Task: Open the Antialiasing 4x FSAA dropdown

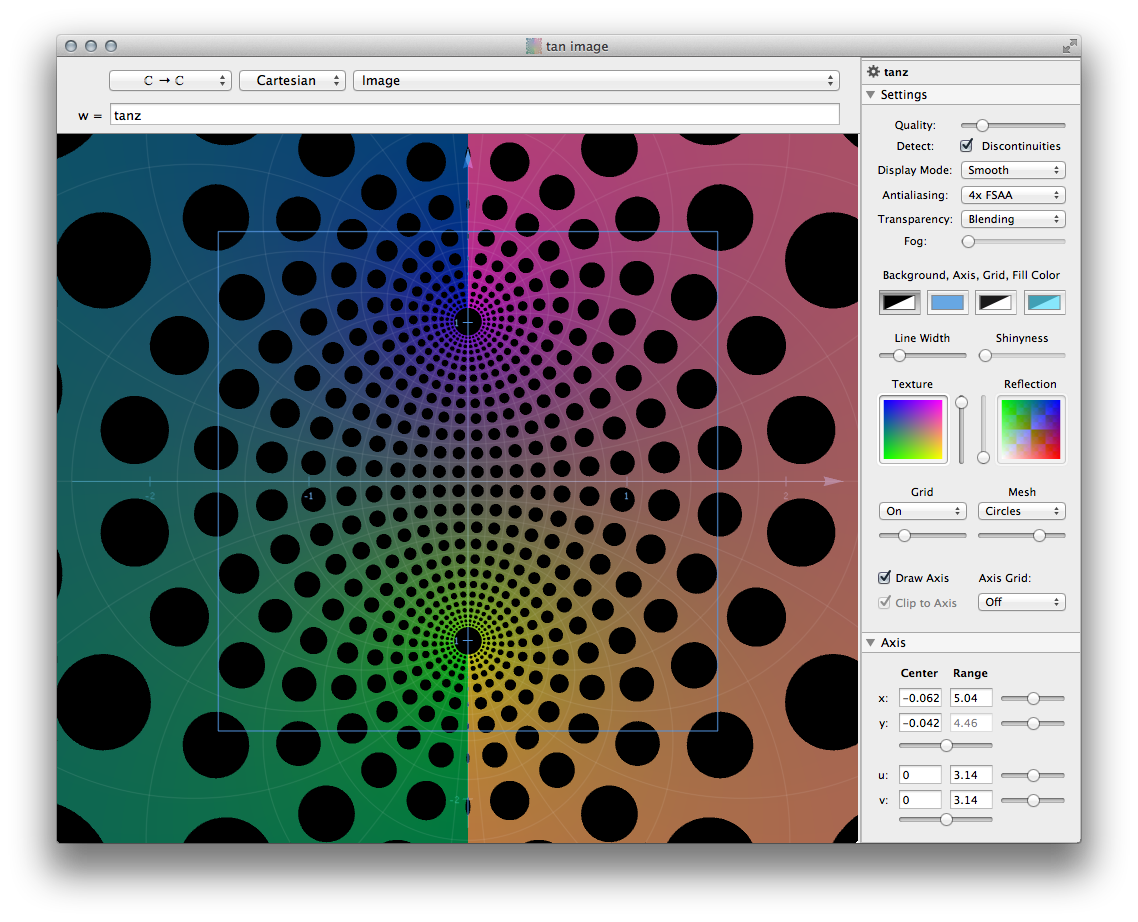Action: point(1013,195)
